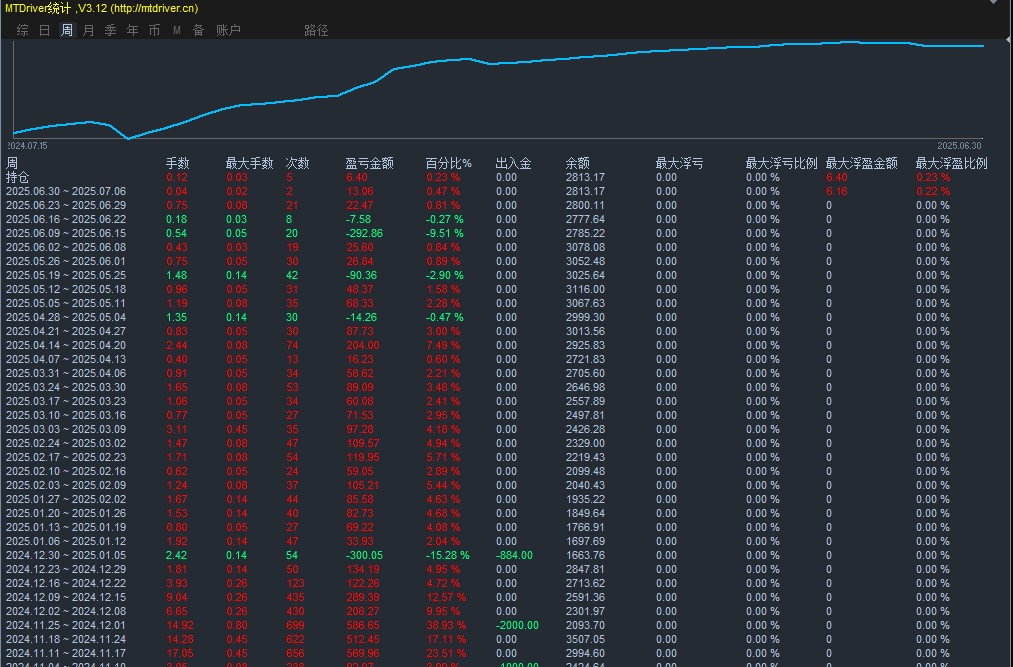Click the 最大浮亏比例 column header

[781, 163]
